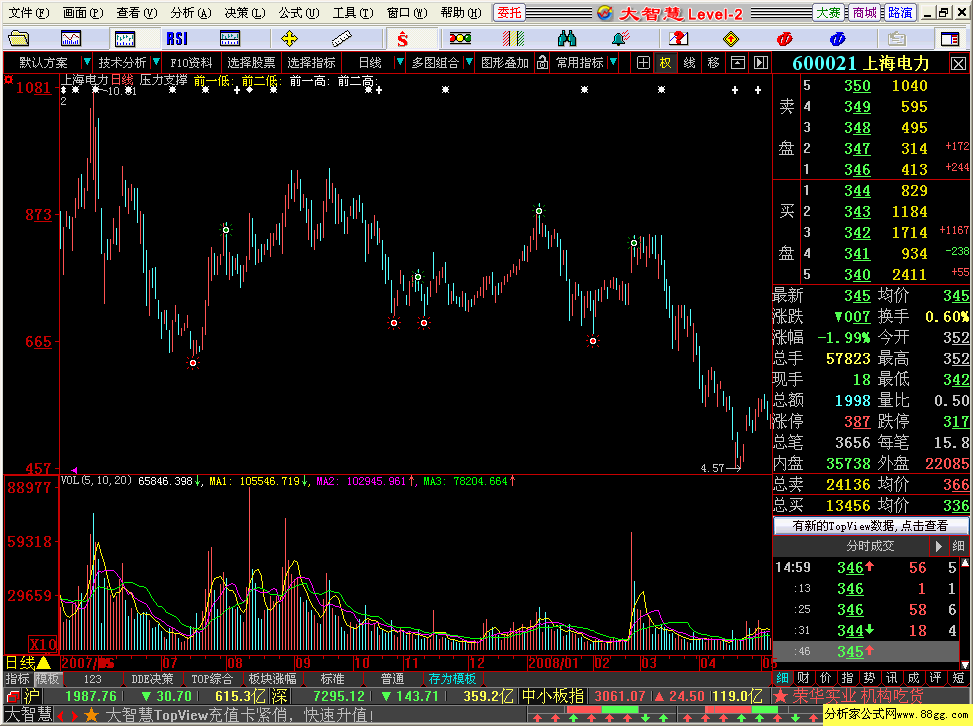The width and height of the screenshot is (973, 726).
Task: Click the yellow diamond toolbar icon
Action: click(x=731, y=39)
